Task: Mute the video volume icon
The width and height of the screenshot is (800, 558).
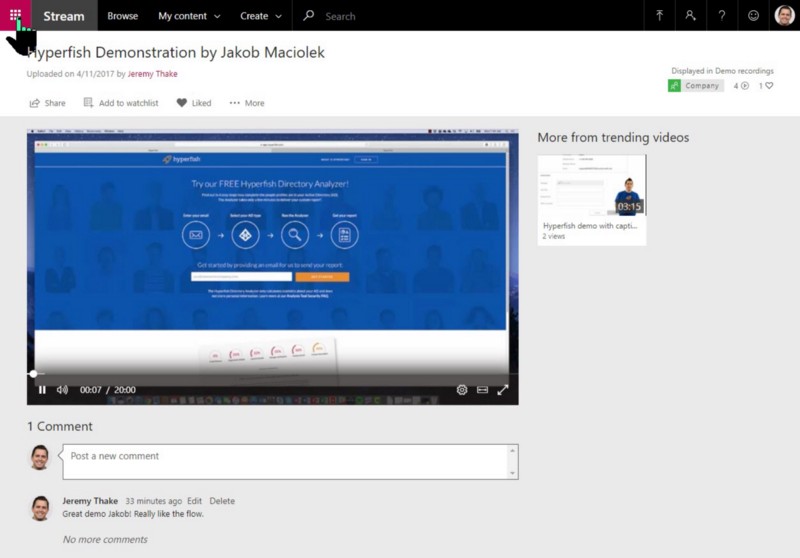Action: (62, 390)
